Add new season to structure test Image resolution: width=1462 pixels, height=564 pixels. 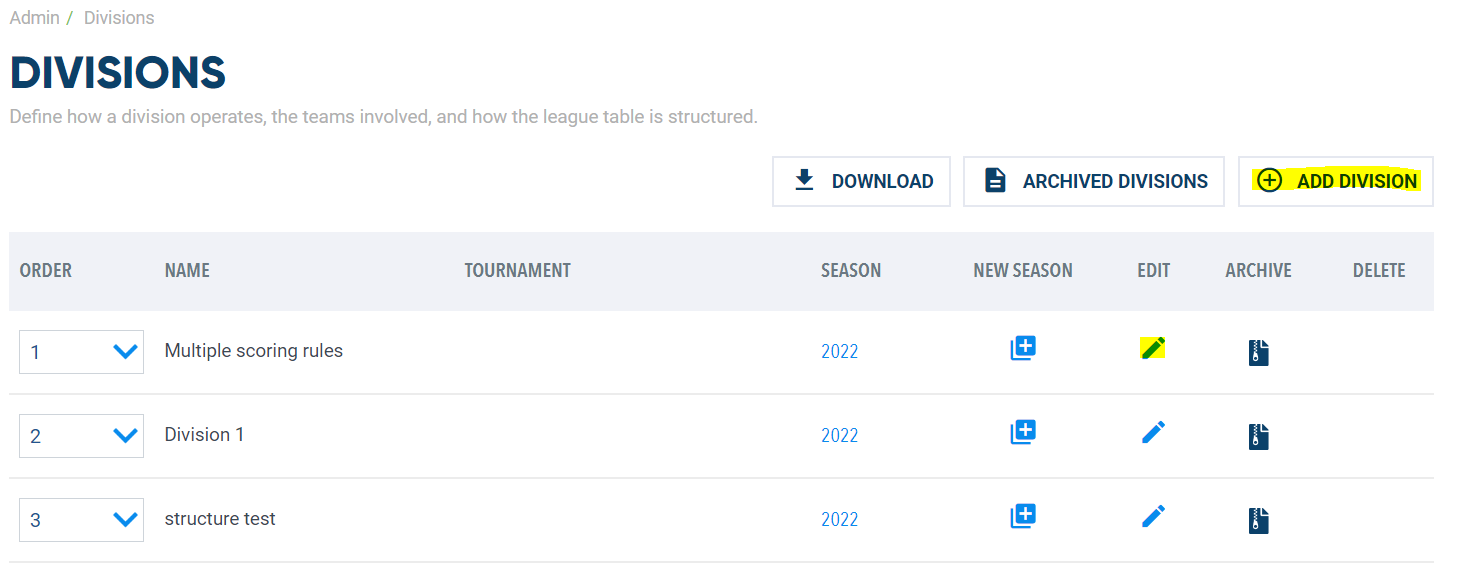click(1022, 516)
